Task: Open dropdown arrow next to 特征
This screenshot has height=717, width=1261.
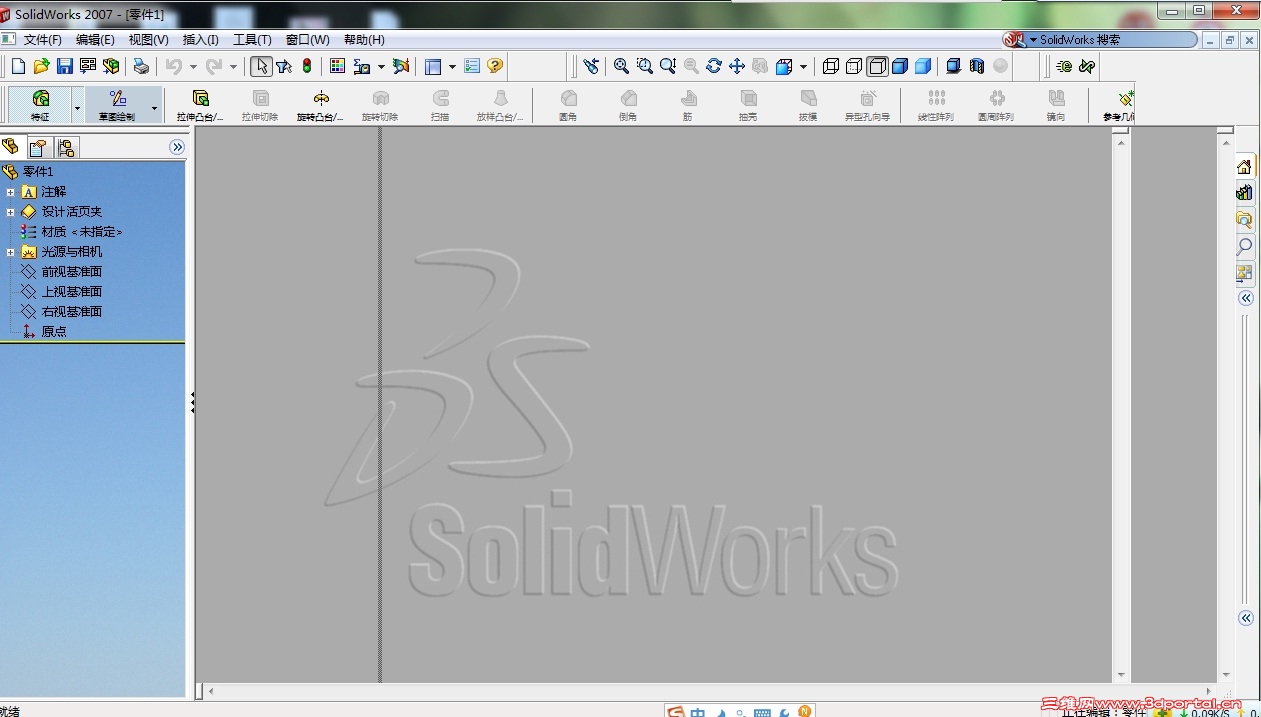Action: point(77,106)
